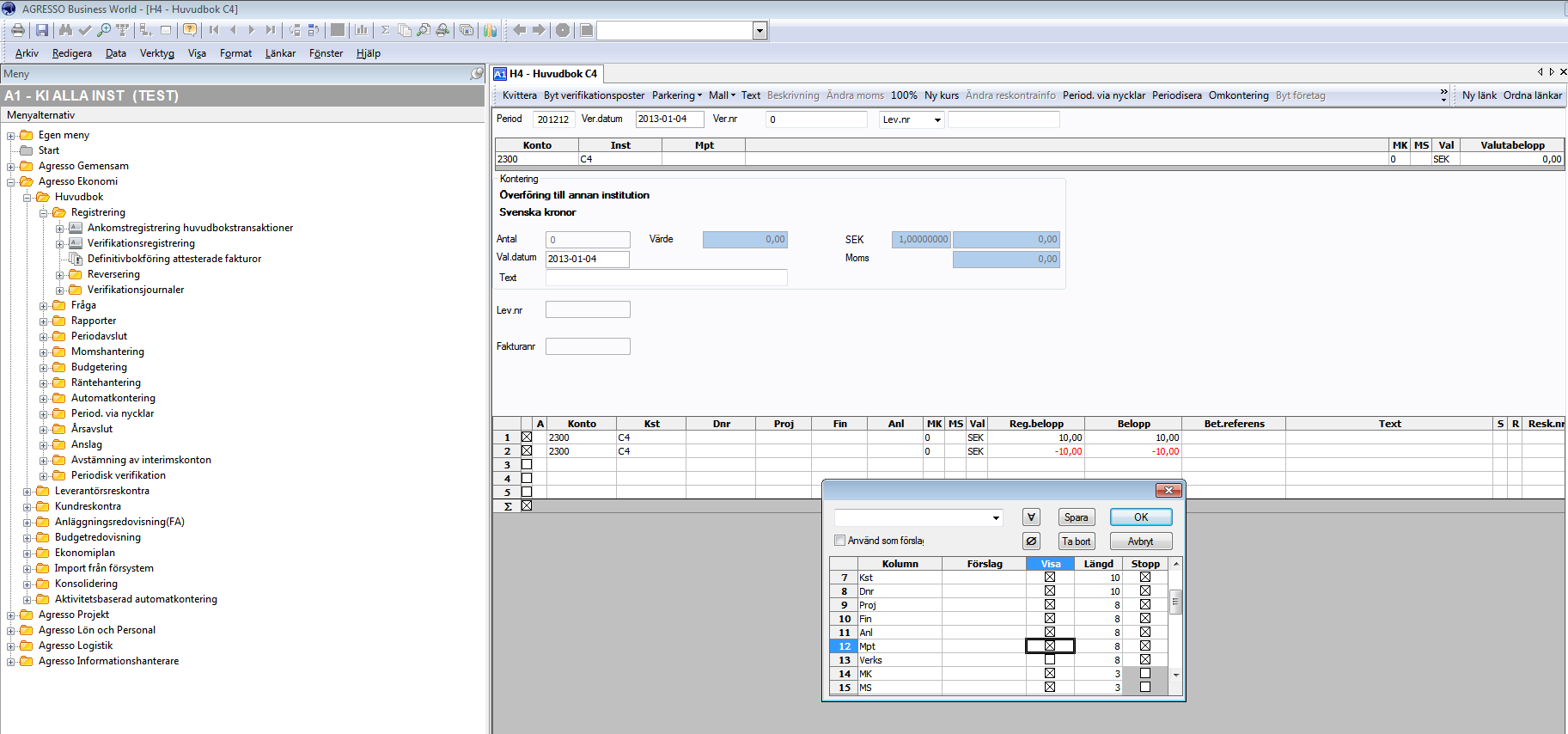Toggle Visa checkbox for MS row
1568x734 pixels.
(1050, 687)
